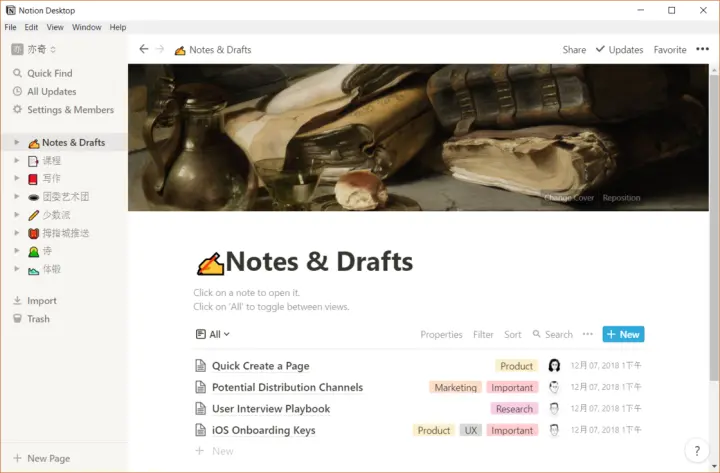Image resolution: width=720 pixels, height=473 pixels.
Task: Click the Settings & Members gear icon
Action: pyautogui.click(x=17, y=109)
